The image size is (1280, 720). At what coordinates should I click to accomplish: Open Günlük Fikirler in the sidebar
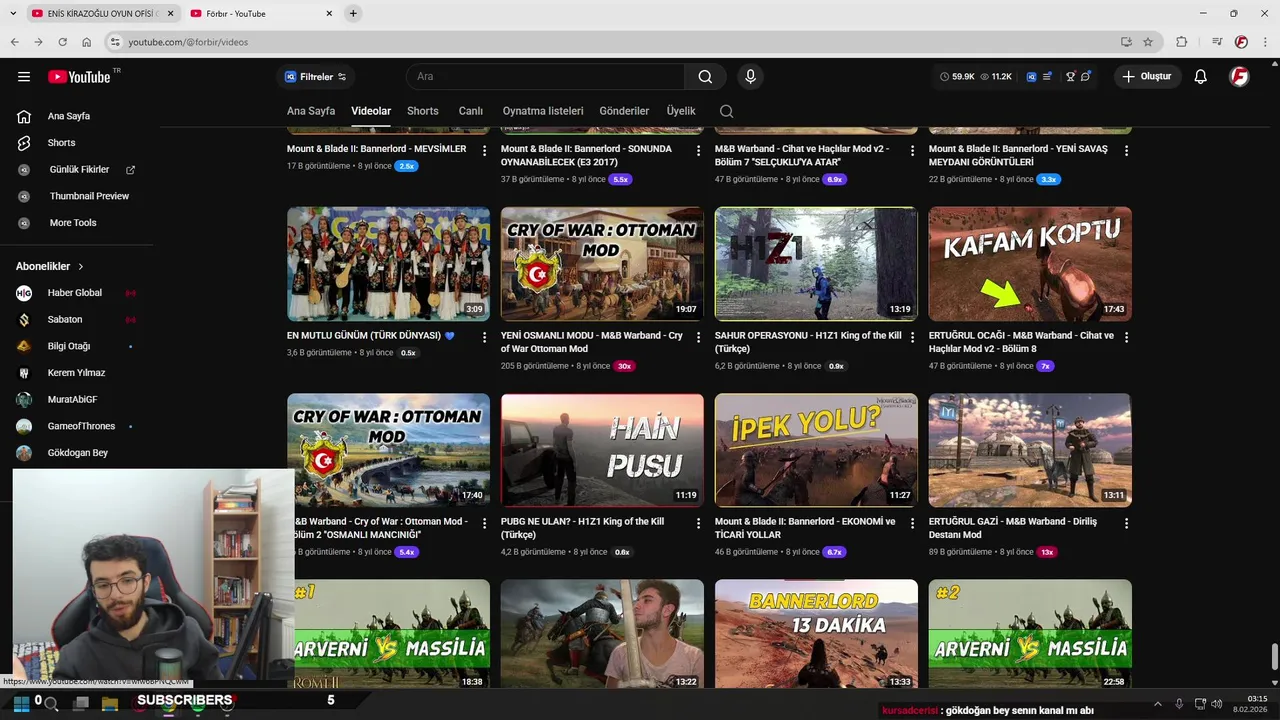tap(78, 170)
